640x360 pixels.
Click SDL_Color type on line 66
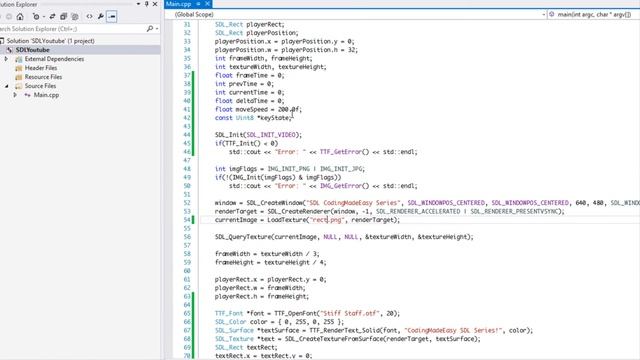click(231, 322)
